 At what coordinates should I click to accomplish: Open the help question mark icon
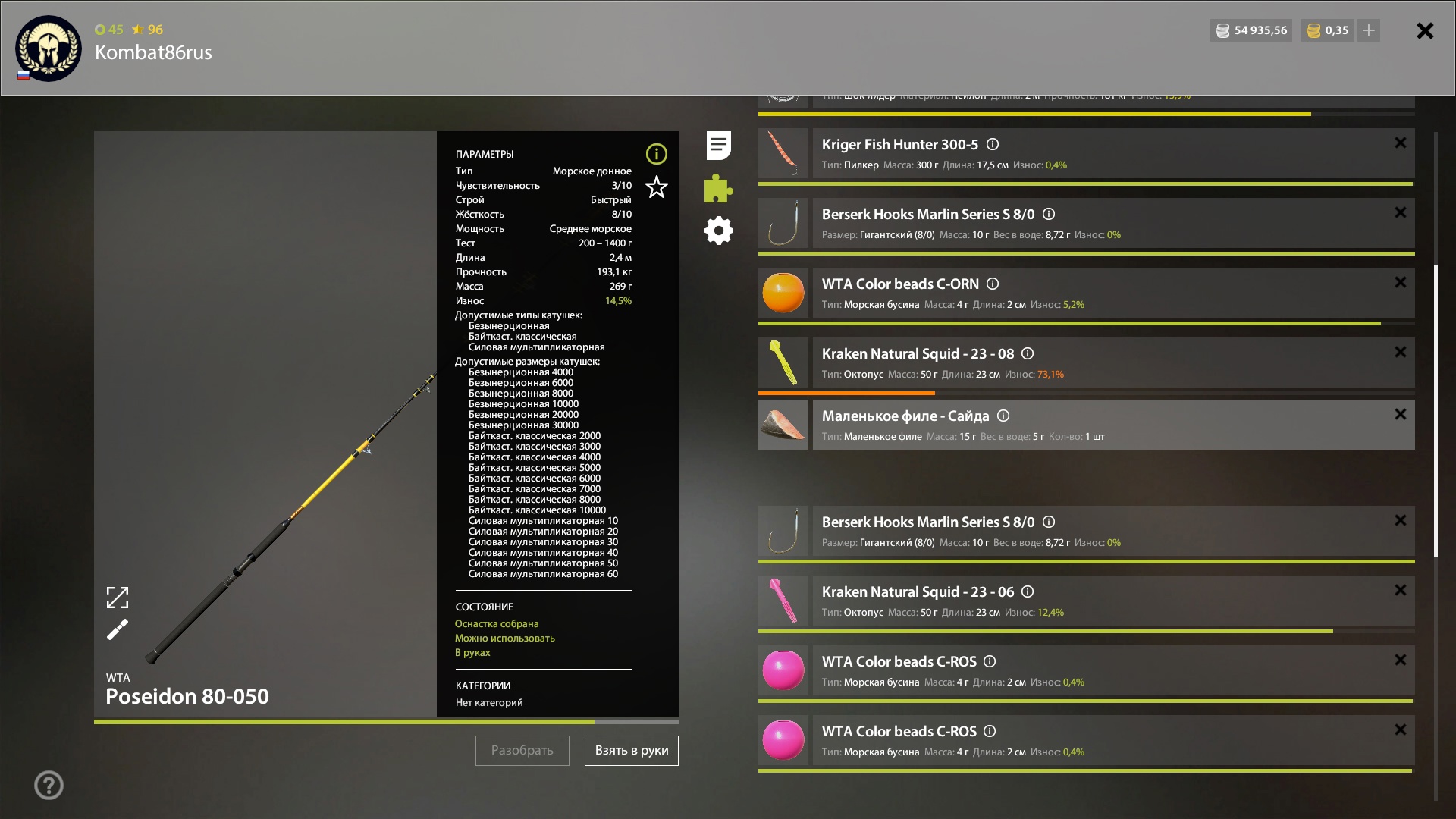pos(49,785)
